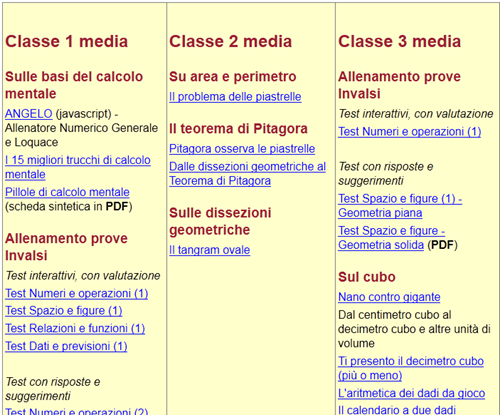Image resolution: width=500 pixels, height=415 pixels.
Task: Click "Allenamento prove Invalsi" heading in Classe 3
Action: click(399, 85)
